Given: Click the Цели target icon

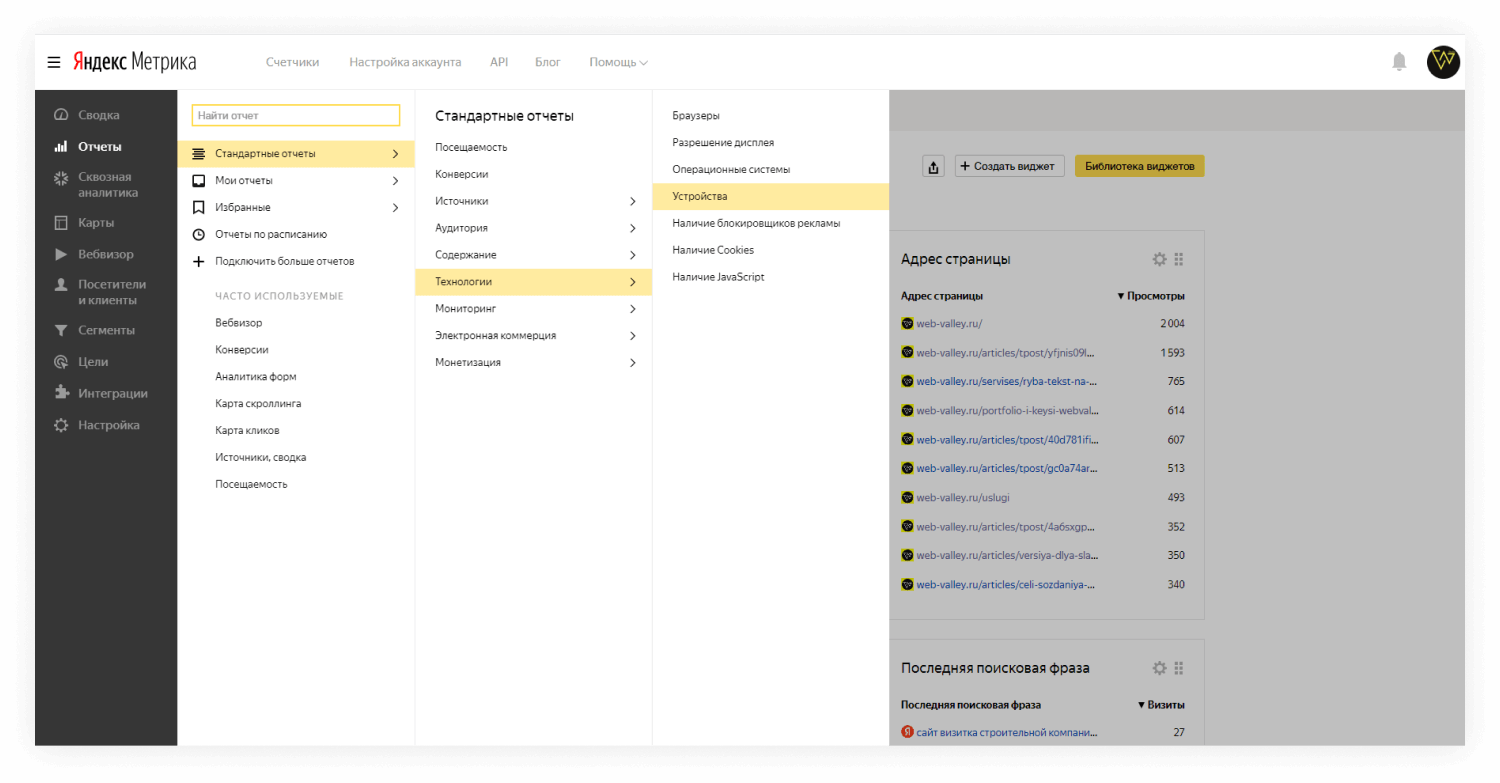Looking at the screenshot, I should [61, 362].
